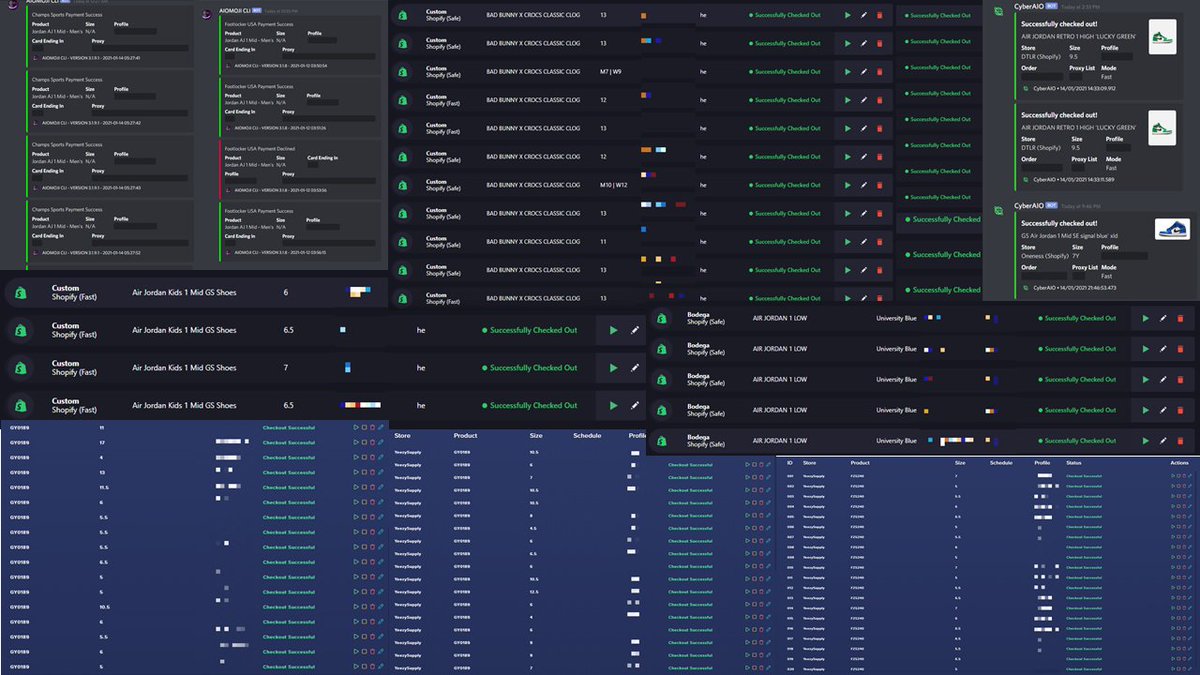
Task: Delete the M10 | W12 Crocs task
Action: pyautogui.click(x=880, y=185)
